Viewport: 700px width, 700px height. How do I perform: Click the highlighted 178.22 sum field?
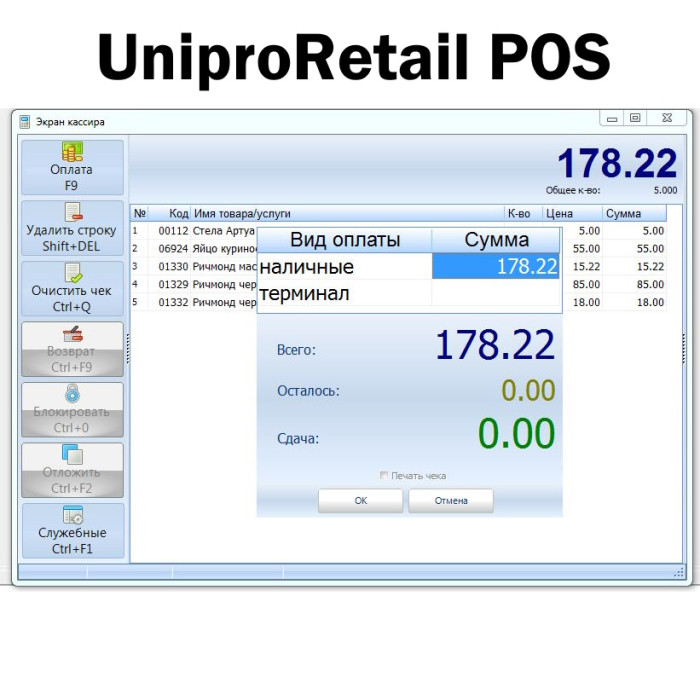click(495, 267)
